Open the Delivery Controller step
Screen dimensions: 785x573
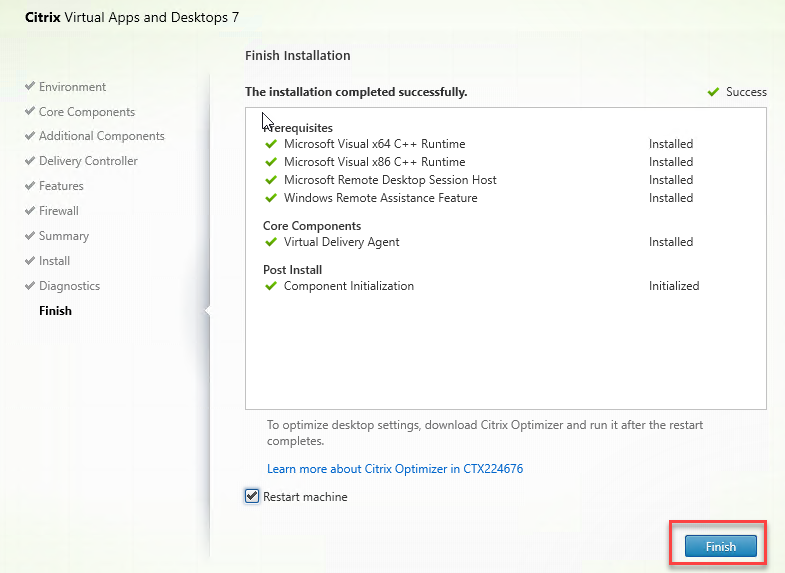[88, 161]
